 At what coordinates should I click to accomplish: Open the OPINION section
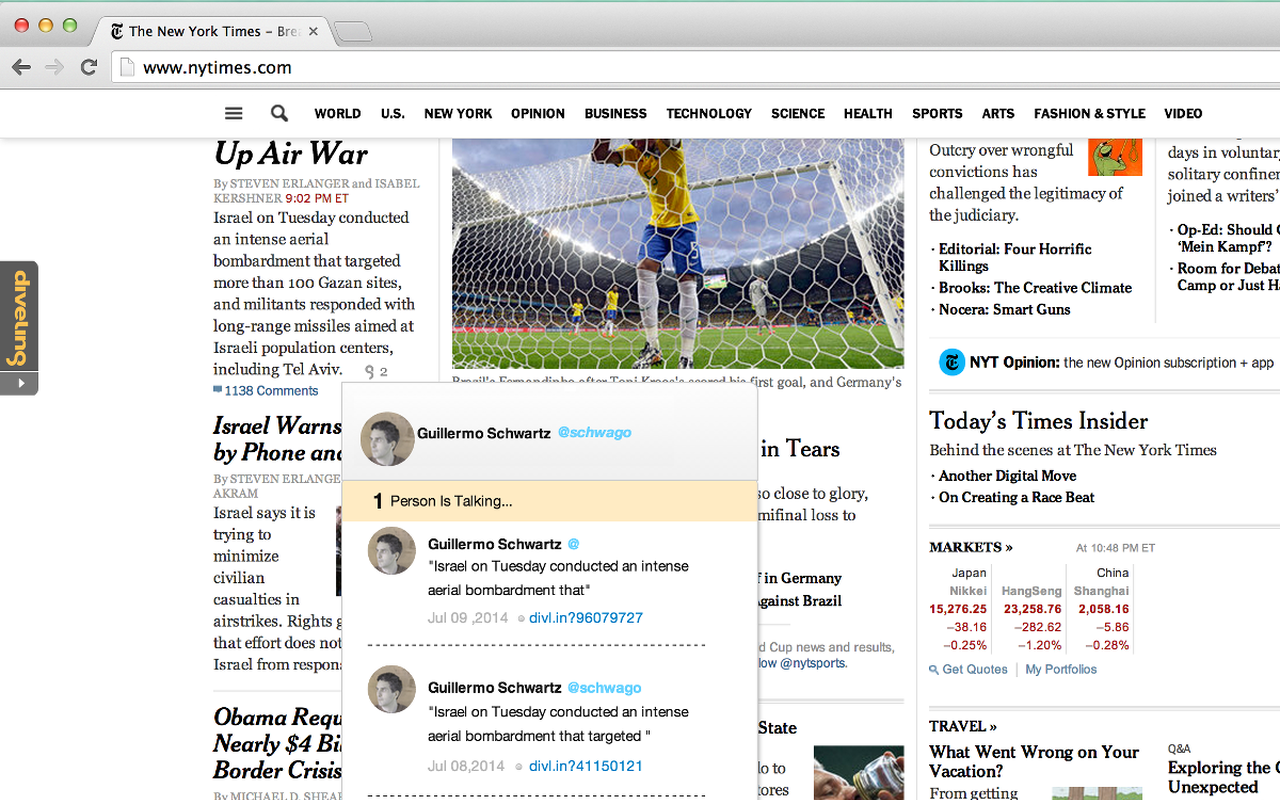538,114
